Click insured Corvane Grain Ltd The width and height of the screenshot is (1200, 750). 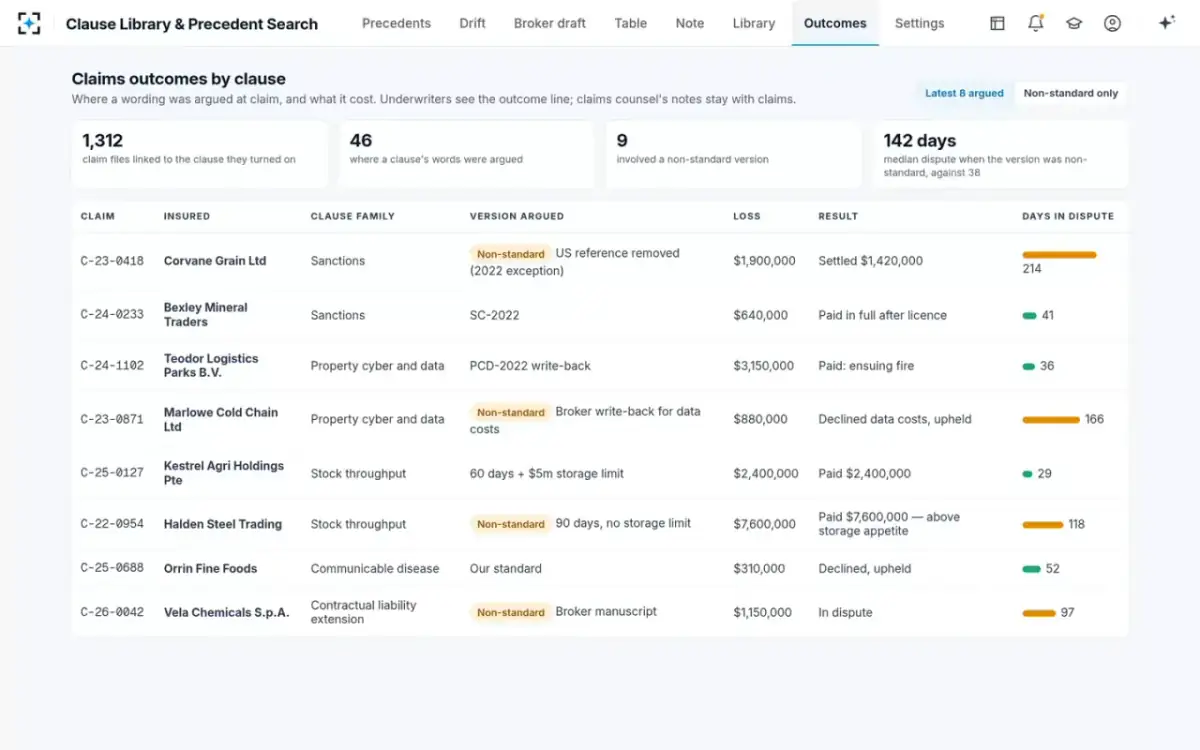coord(215,261)
